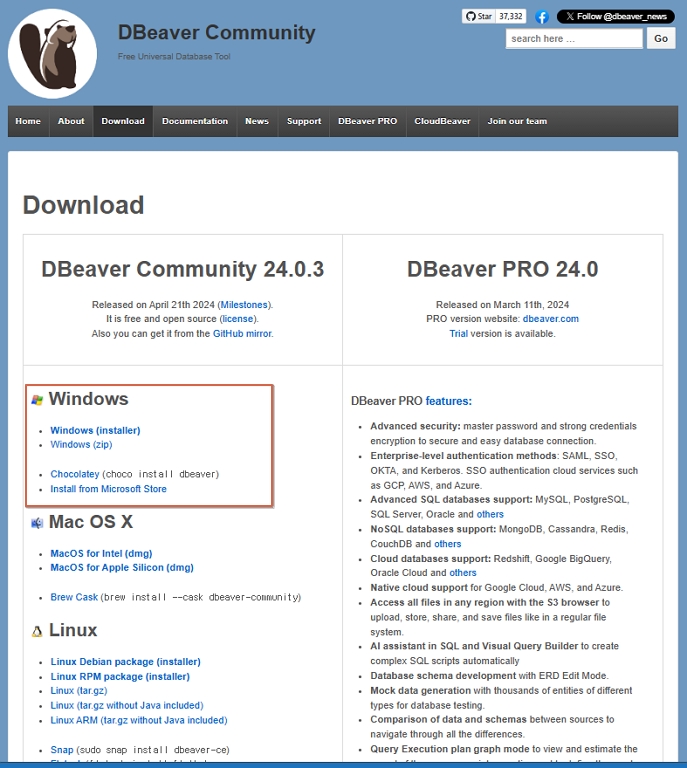
Task: Click 'others' after CouchDB
Action: 448,544
